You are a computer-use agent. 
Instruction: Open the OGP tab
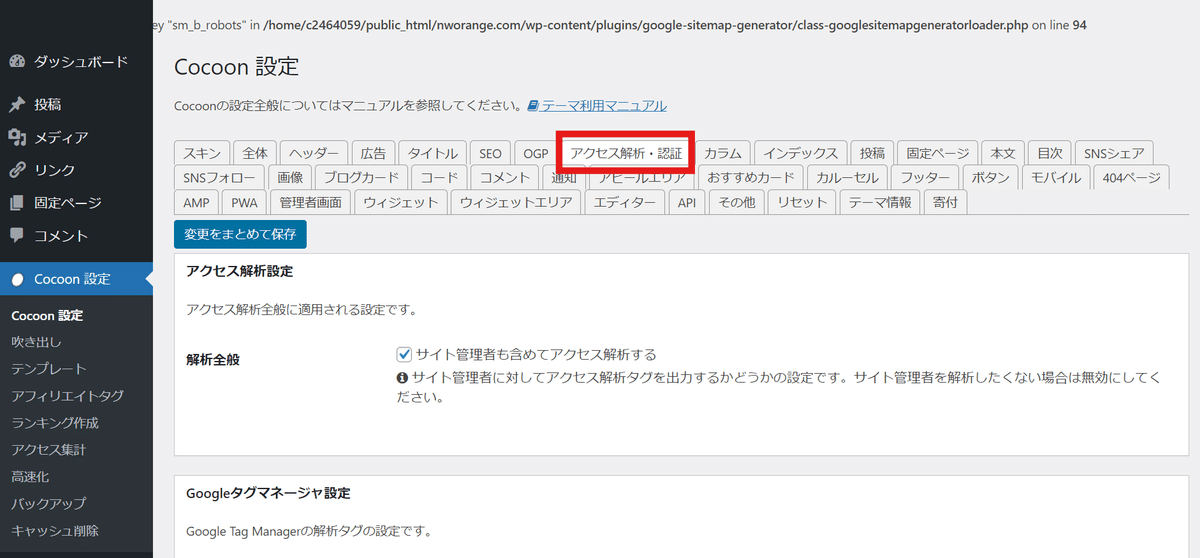coord(535,153)
